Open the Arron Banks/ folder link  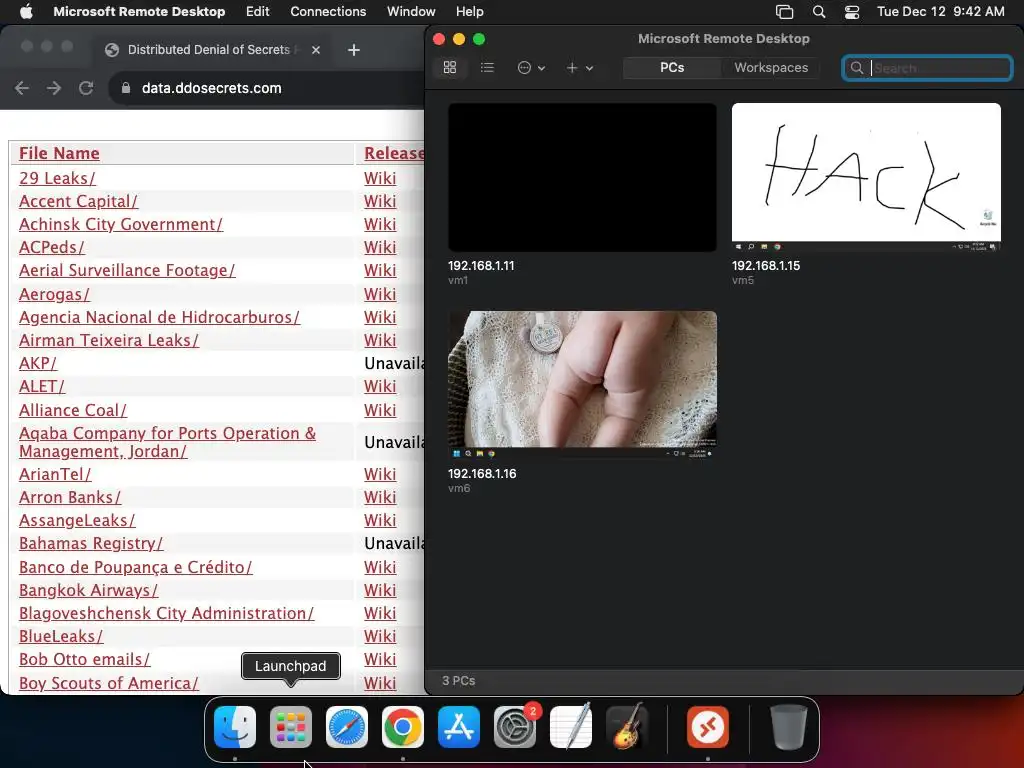pos(70,497)
